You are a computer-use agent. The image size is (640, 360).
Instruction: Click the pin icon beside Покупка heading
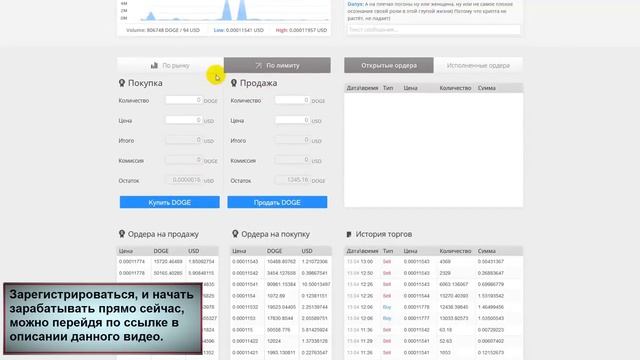click(x=122, y=83)
